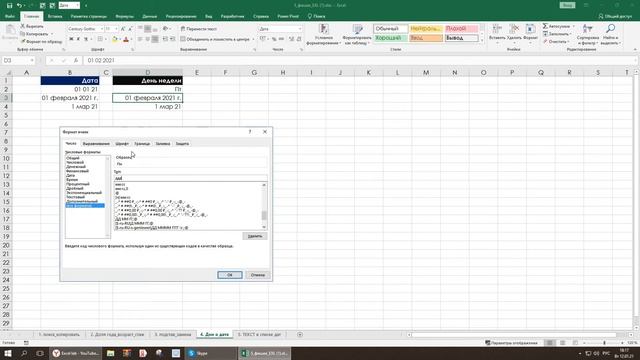
Task: Open the Файл (File) menu
Action: pyautogui.click(x=10, y=16)
